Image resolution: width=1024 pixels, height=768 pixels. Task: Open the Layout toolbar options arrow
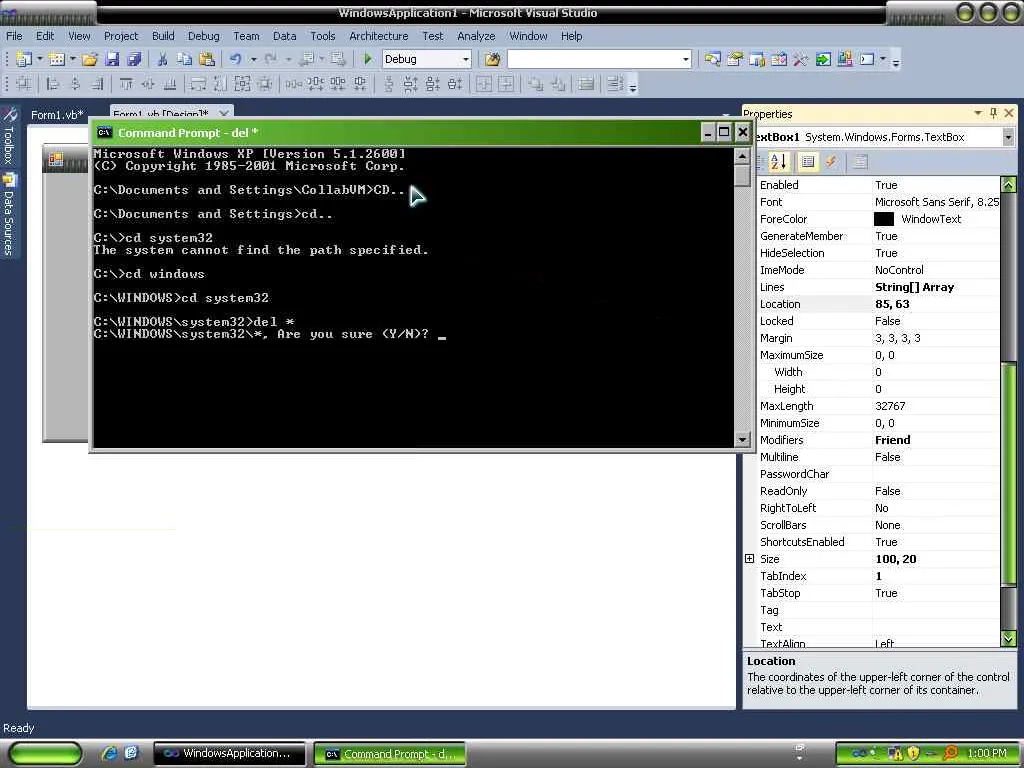click(633, 85)
